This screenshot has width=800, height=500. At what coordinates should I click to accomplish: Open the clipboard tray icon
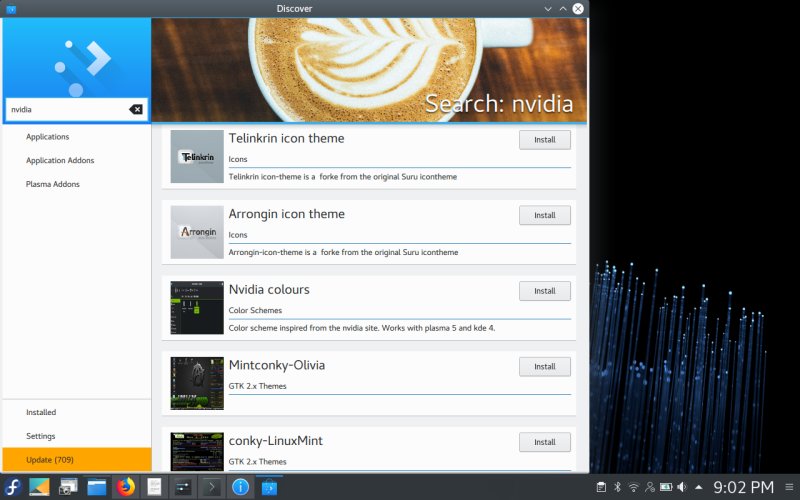pyautogui.click(x=601, y=487)
